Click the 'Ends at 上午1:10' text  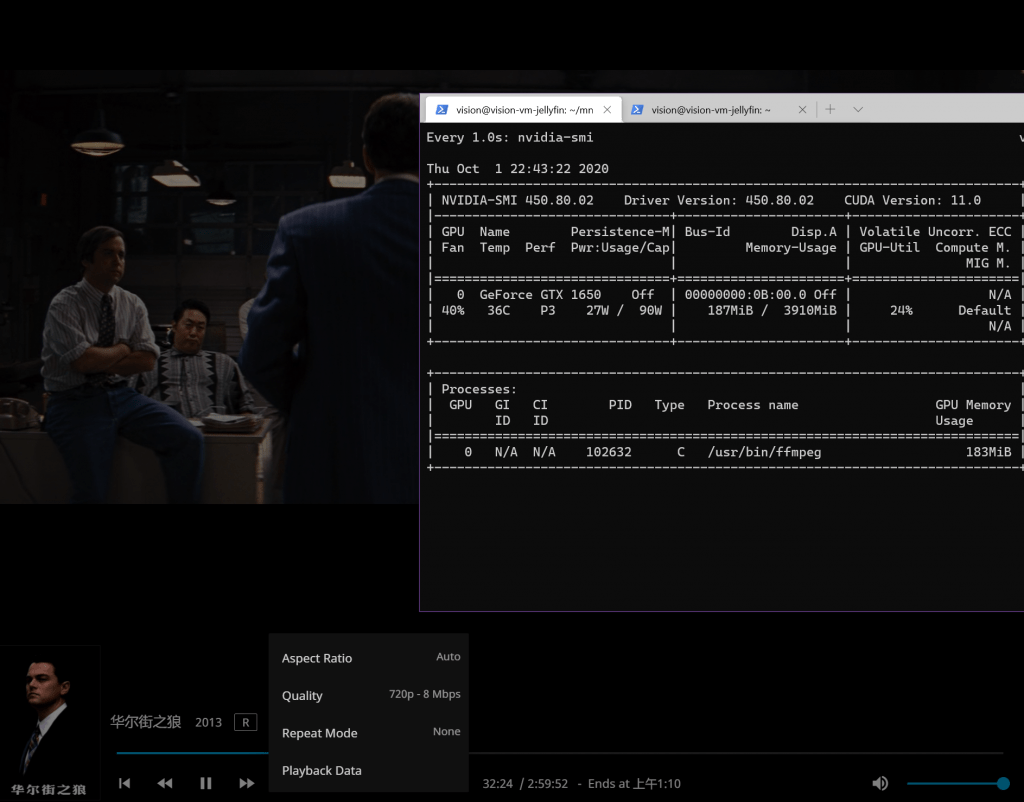tap(634, 784)
